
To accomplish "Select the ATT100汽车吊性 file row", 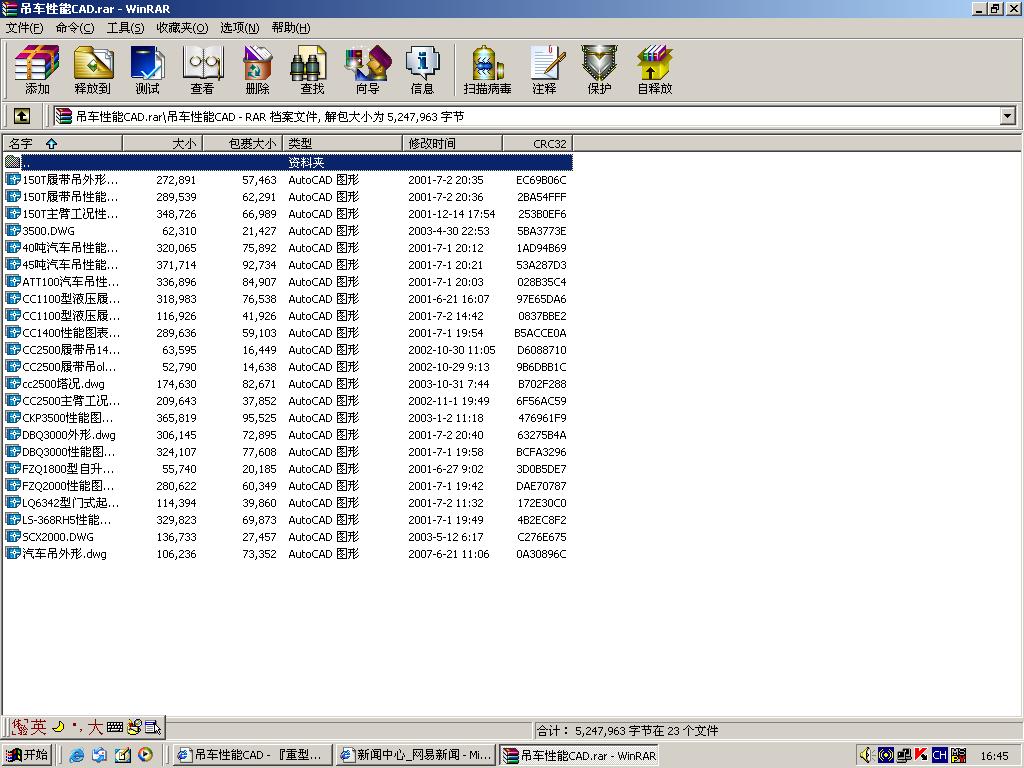I will tap(288, 281).
